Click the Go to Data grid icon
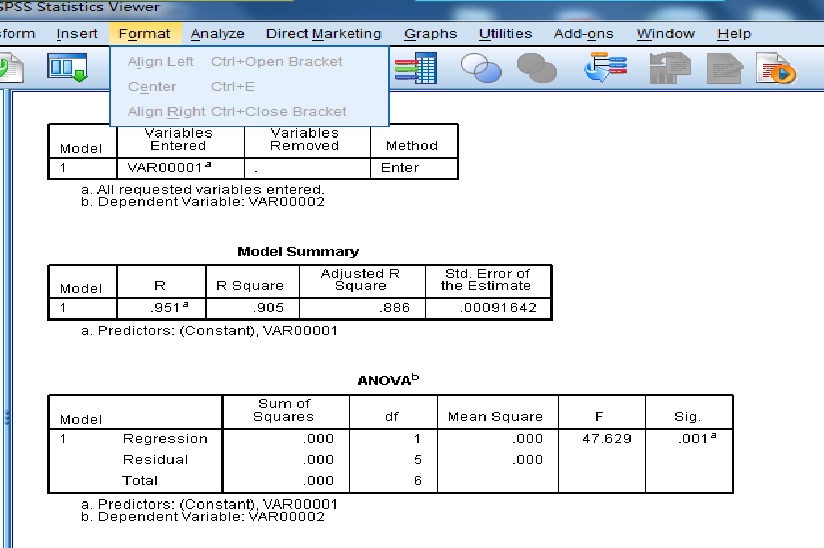 pos(416,68)
